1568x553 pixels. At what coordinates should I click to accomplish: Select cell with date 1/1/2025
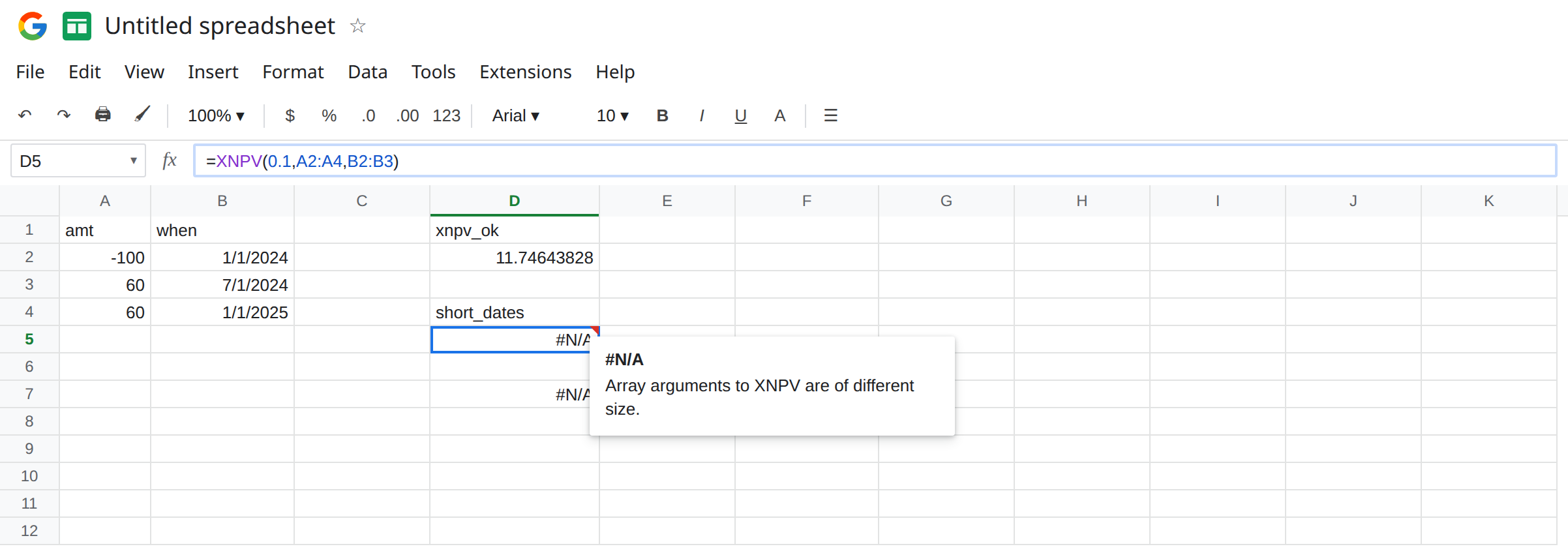tap(222, 312)
